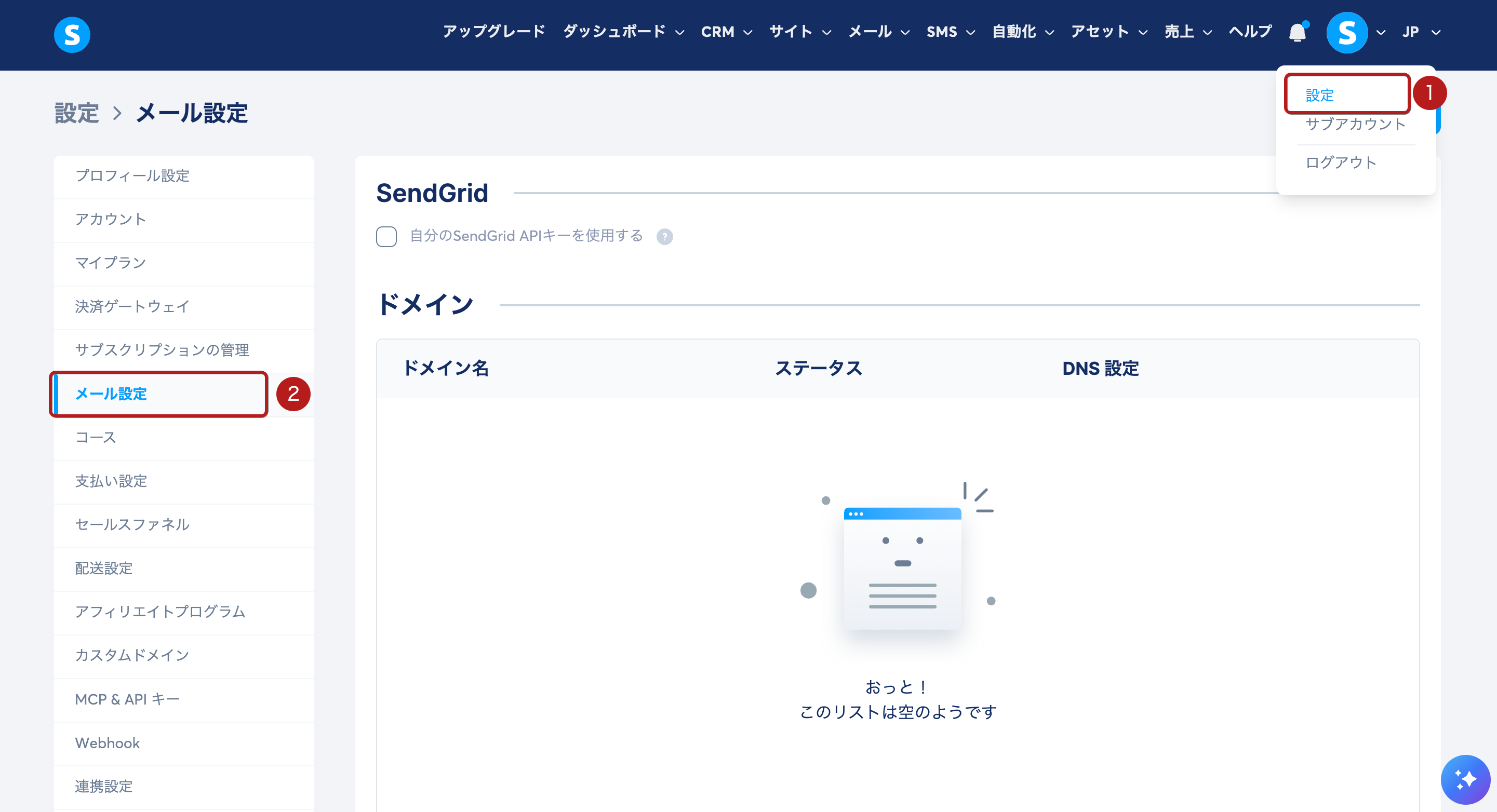This screenshot has height=812, width=1497.
Task: Go to カスタムドメイン settings
Action: pyautogui.click(x=132, y=655)
